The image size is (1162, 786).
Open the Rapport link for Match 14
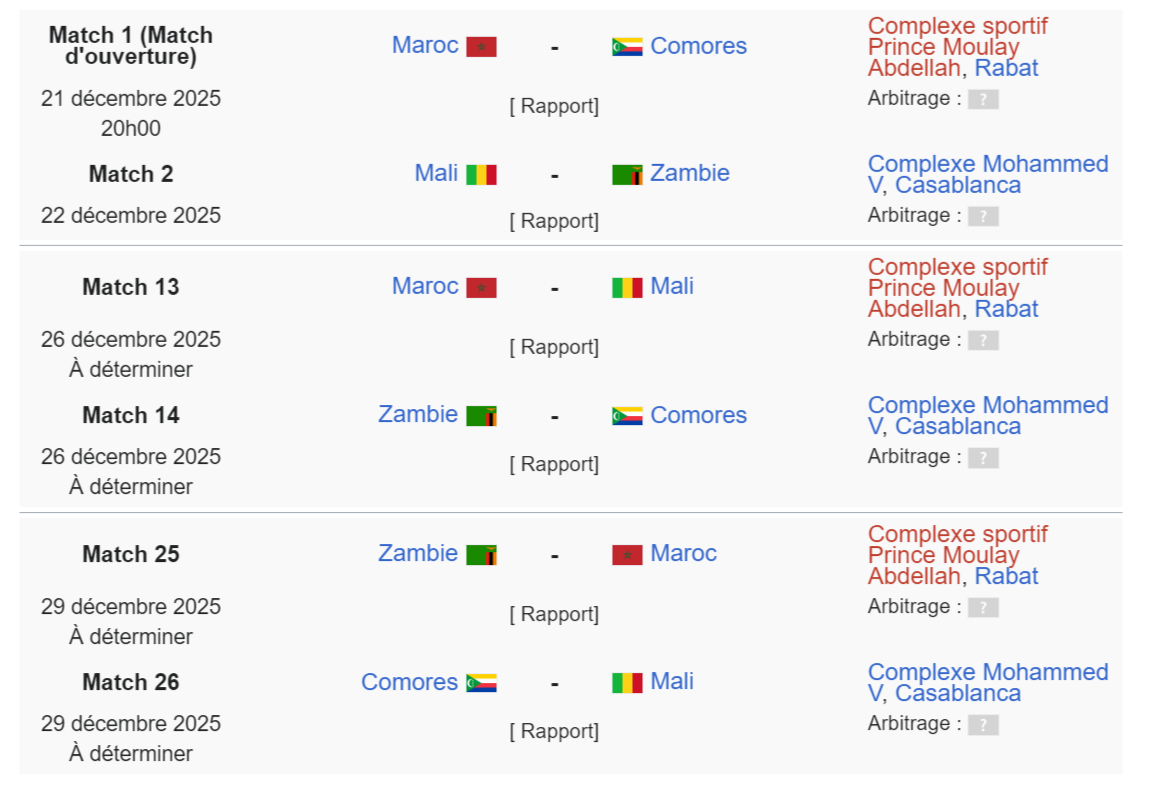(554, 464)
